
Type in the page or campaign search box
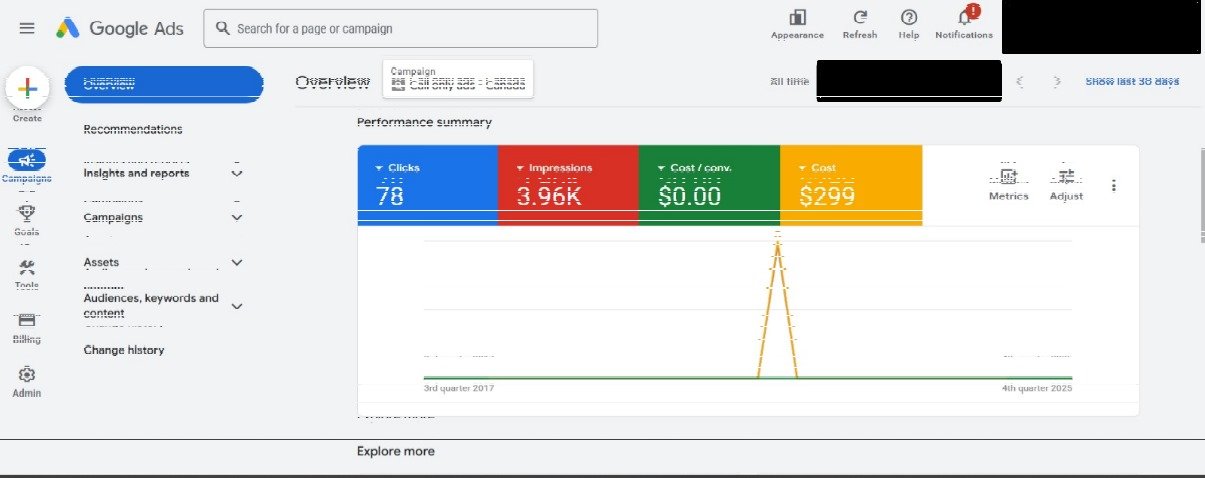(410, 29)
